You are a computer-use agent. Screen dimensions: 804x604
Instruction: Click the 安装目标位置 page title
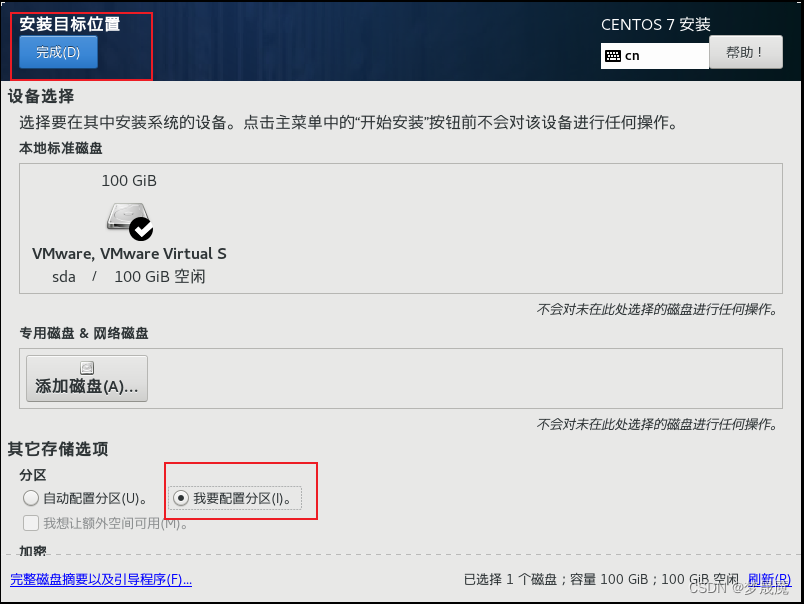[x=70, y=24]
